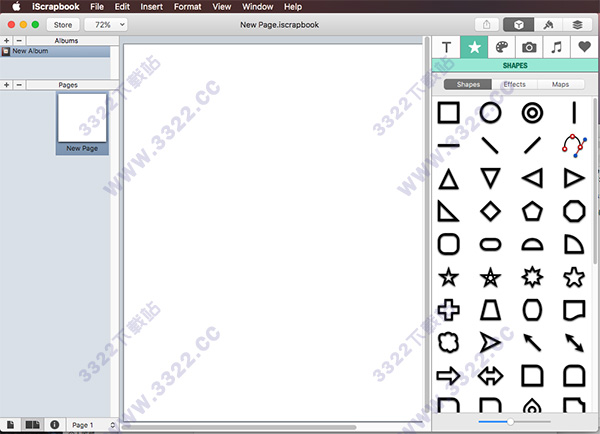Insert the rounded square shape
600x434 pixels.
click(x=448, y=244)
